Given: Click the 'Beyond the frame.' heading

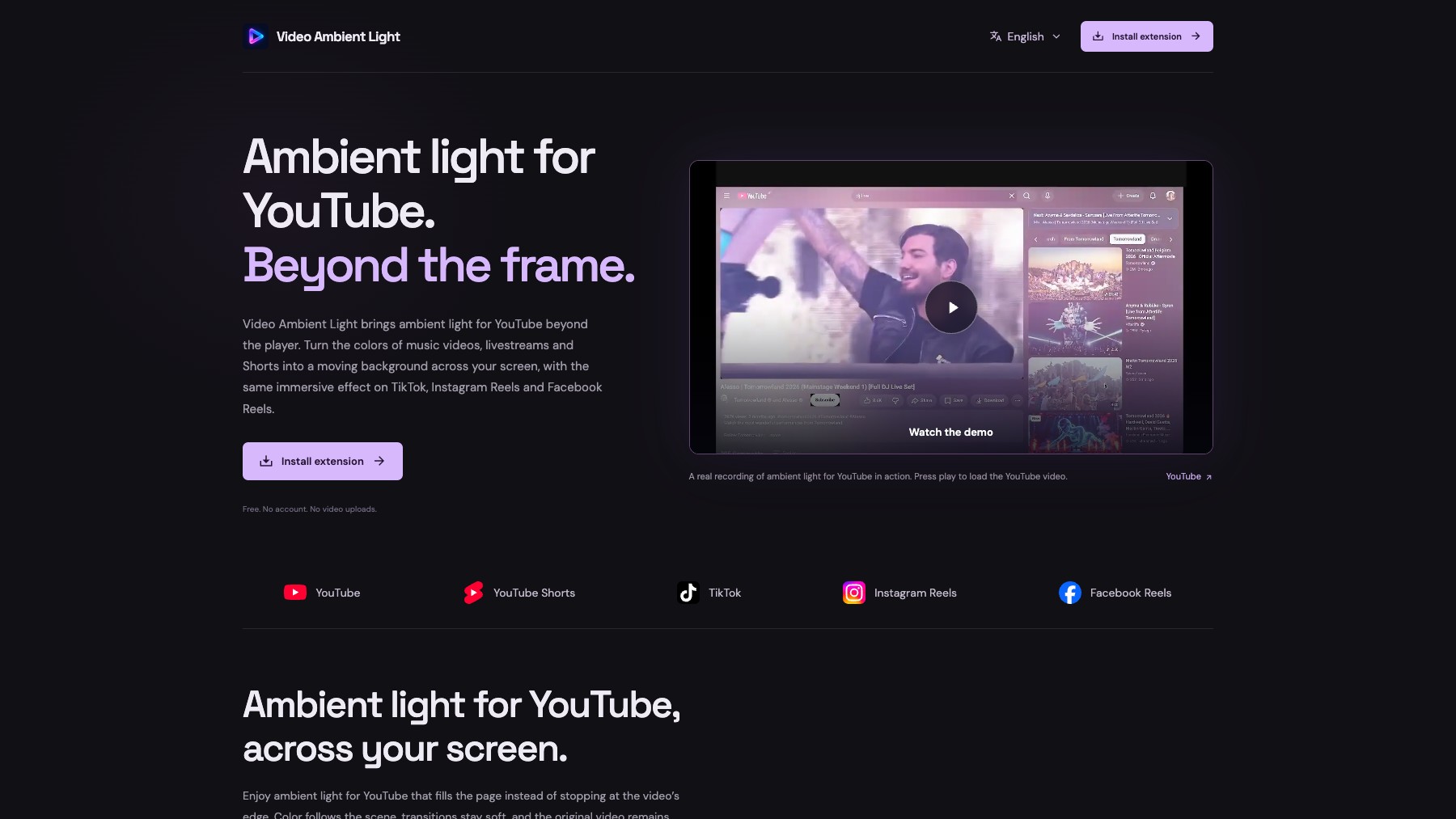Looking at the screenshot, I should coord(439,264).
